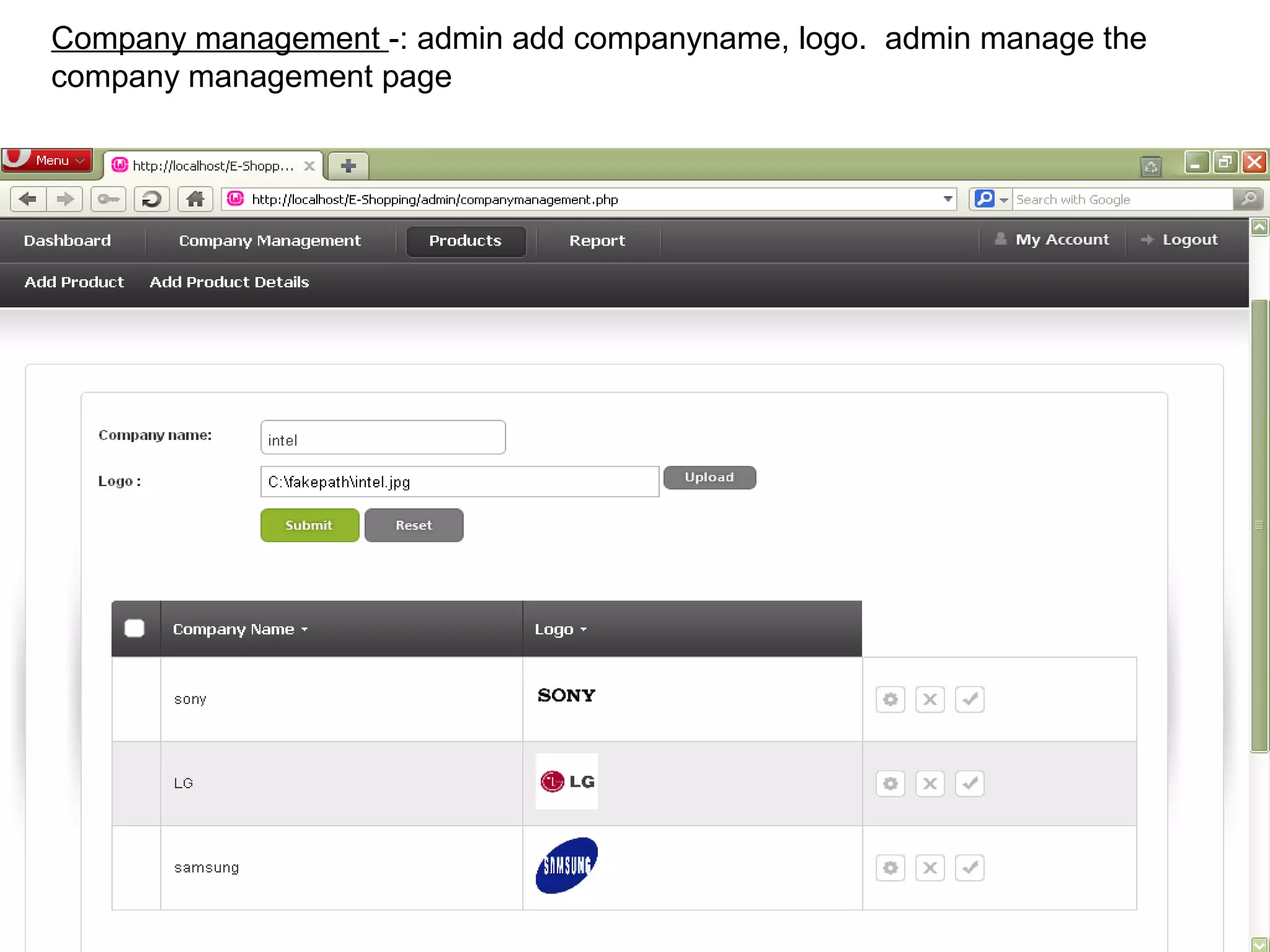Select the sony company name cell
Image resolution: width=1270 pixels, height=952 pixels.
click(342, 699)
